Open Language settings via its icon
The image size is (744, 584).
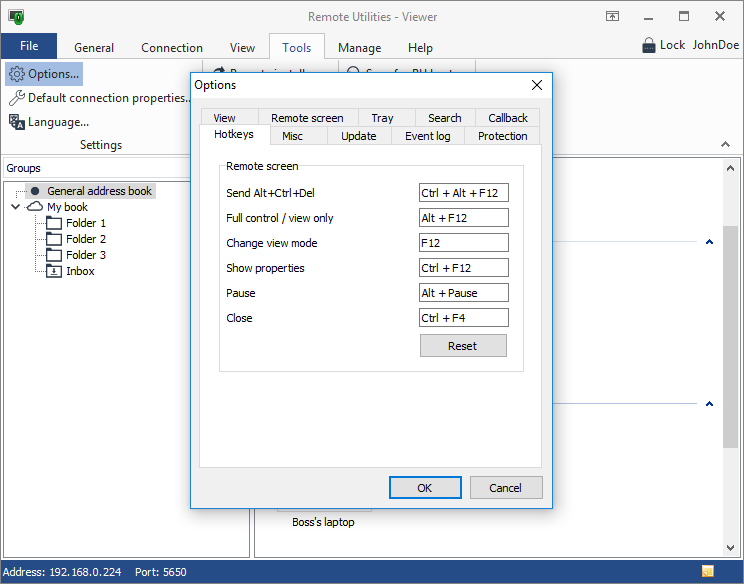[x=17, y=122]
